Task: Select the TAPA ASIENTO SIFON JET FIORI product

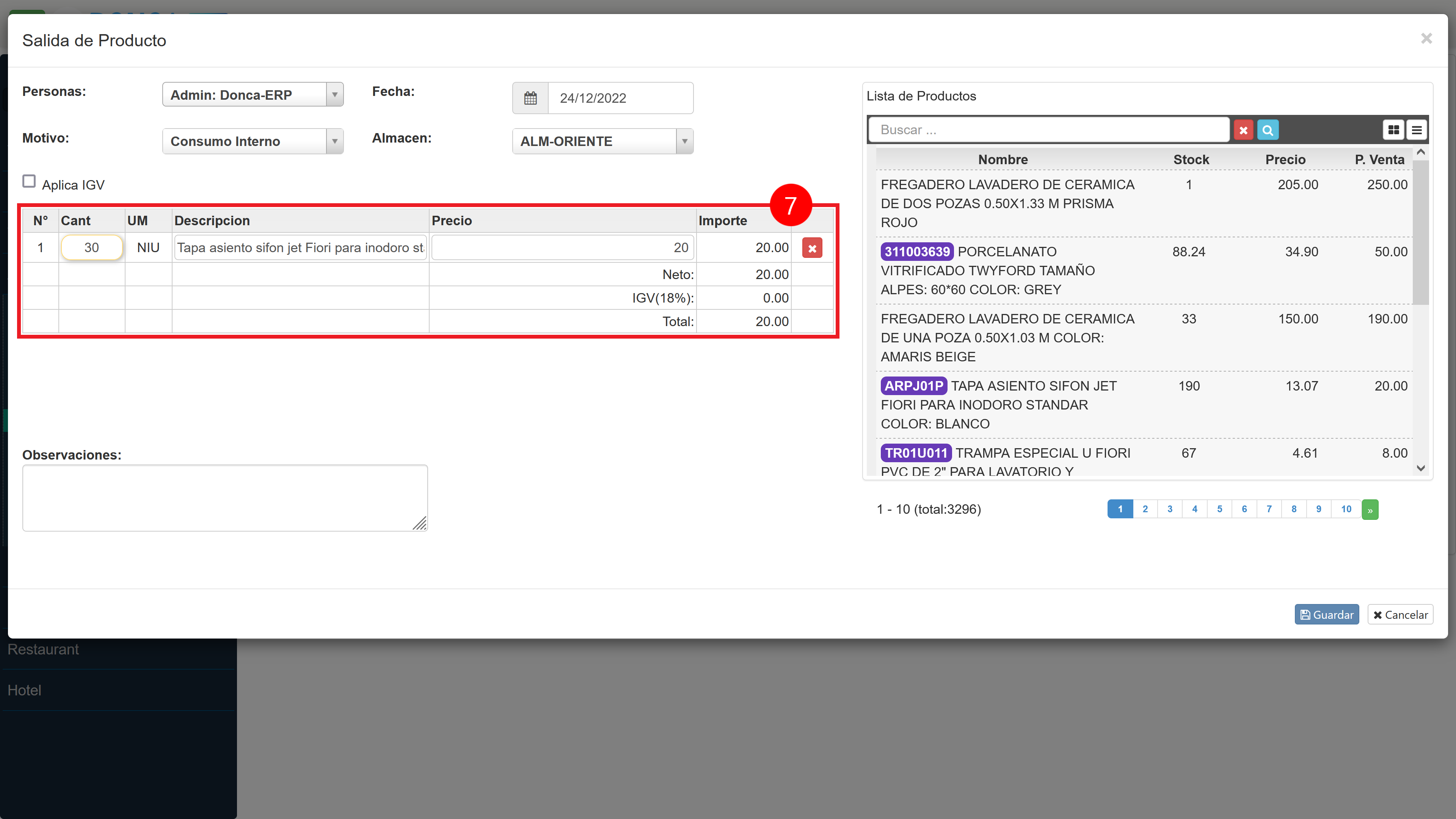Action: [1144, 405]
